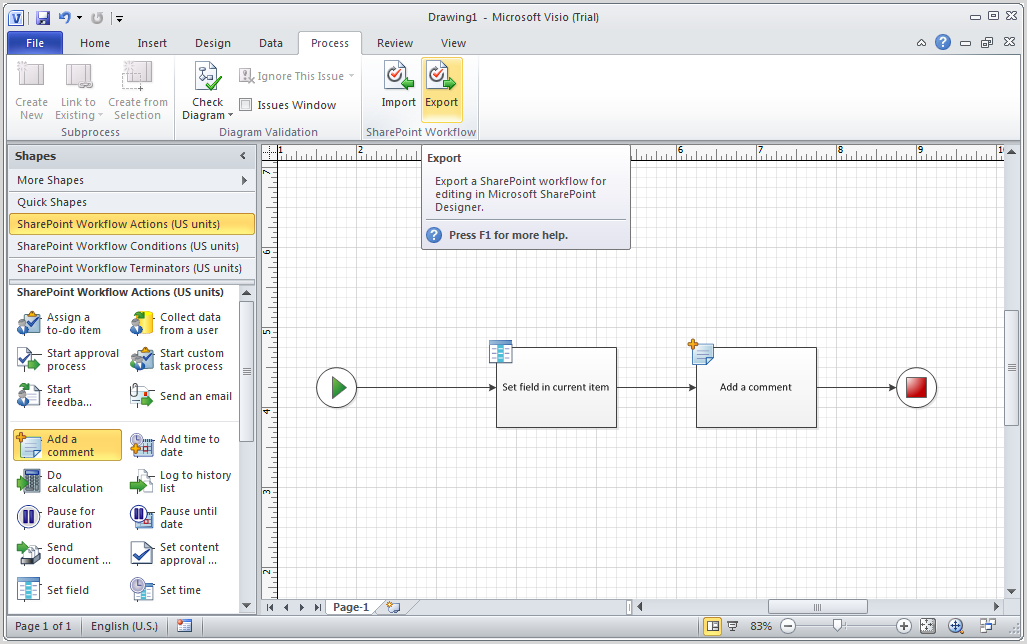Select SharePoint Workflow Terminators stencil
The width and height of the screenshot is (1027, 644).
pyautogui.click(x=132, y=268)
